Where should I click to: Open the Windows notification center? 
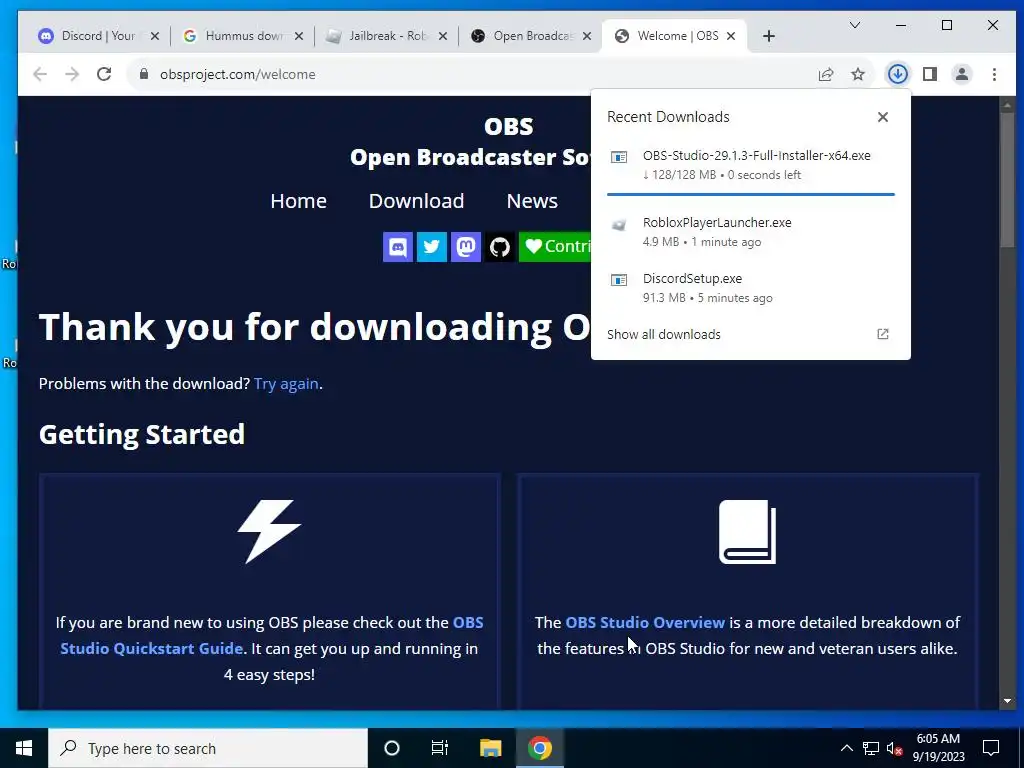(991, 748)
